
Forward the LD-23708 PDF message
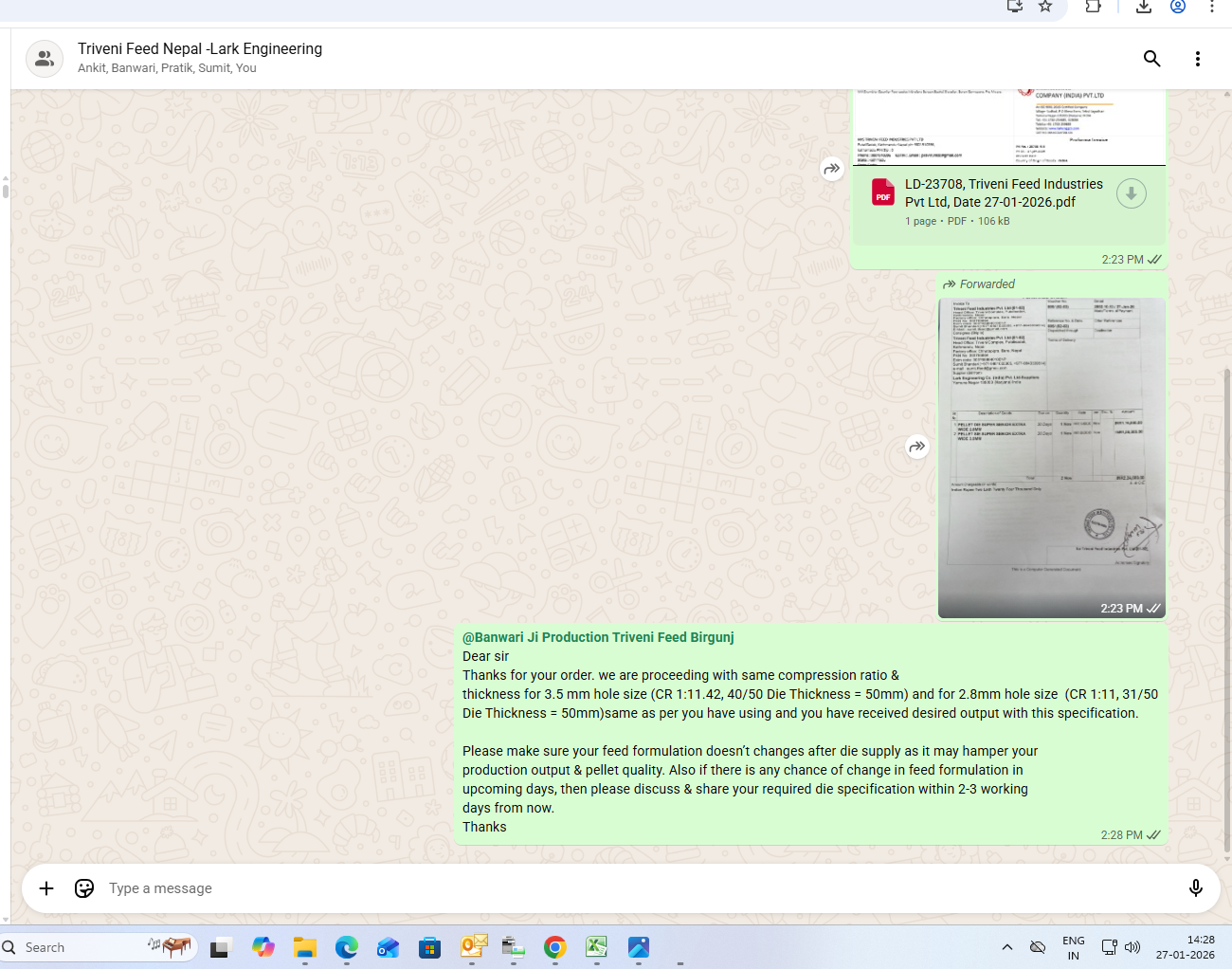[x=831, y=169]
